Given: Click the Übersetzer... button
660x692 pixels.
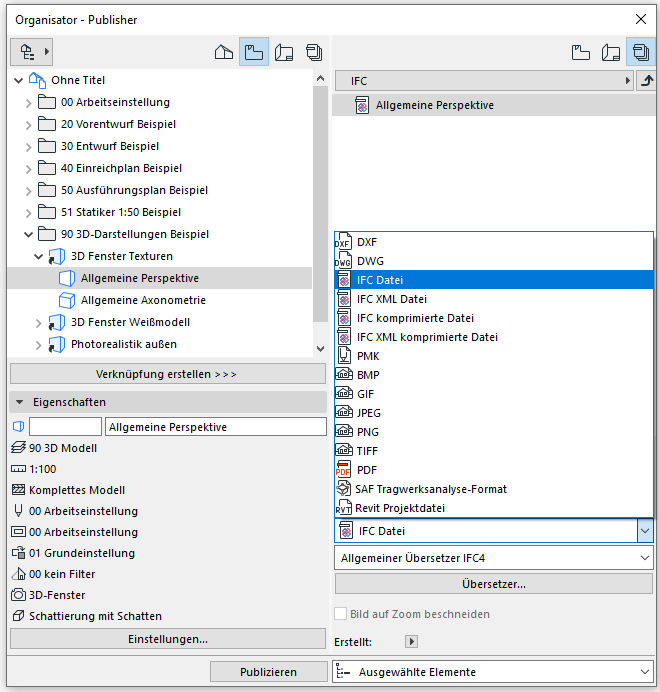Looking at the screenshot, I should click(x=494, y=584).
